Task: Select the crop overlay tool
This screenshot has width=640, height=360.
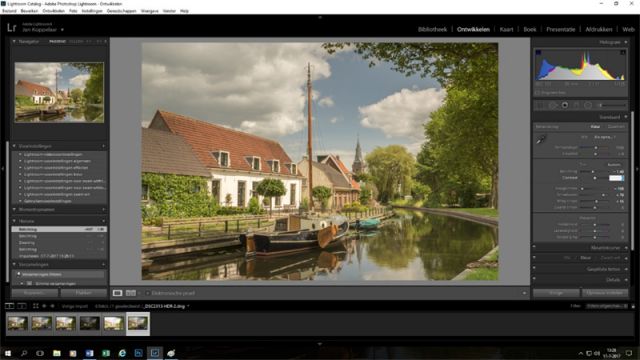Action: [540, 105]
